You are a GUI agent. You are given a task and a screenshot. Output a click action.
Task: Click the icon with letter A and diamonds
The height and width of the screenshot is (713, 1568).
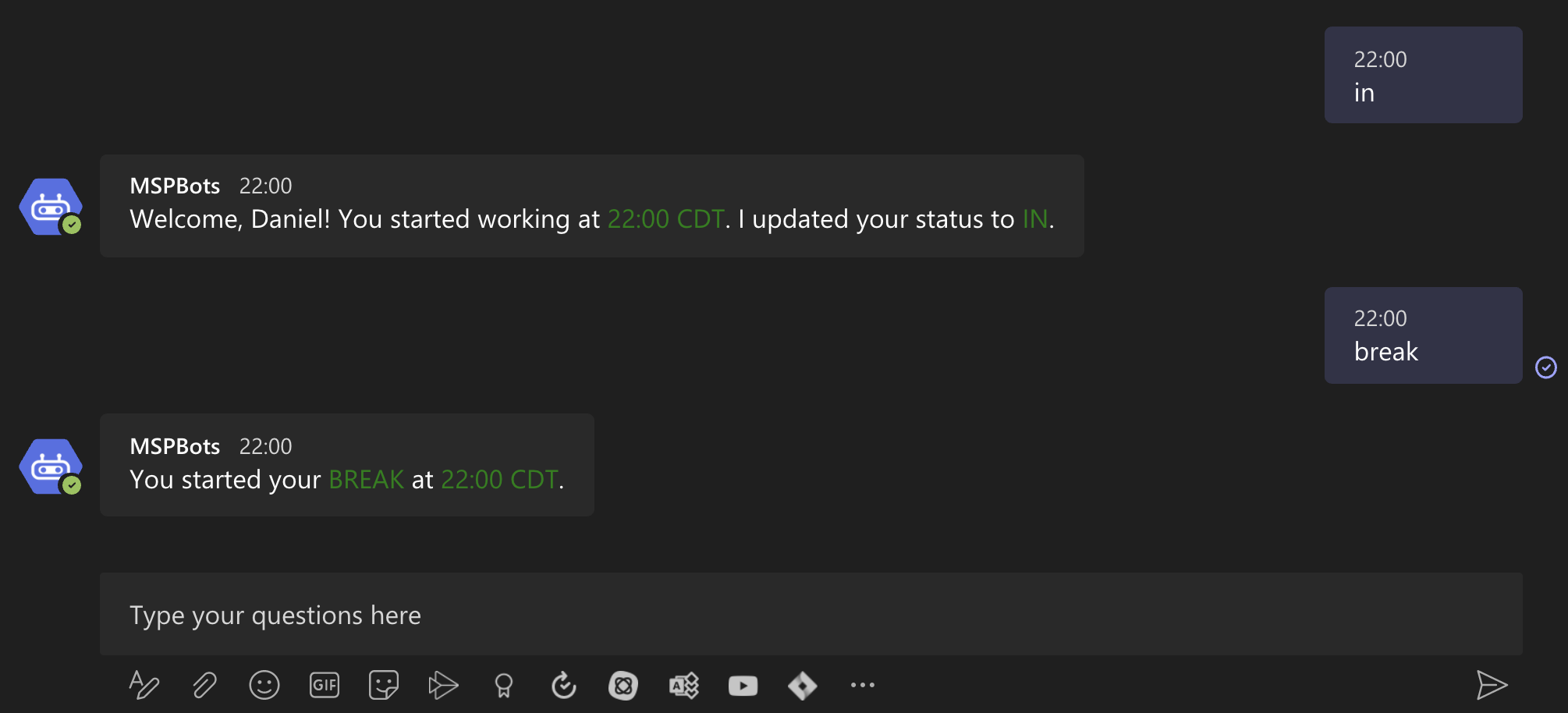[x=683, y=685]
